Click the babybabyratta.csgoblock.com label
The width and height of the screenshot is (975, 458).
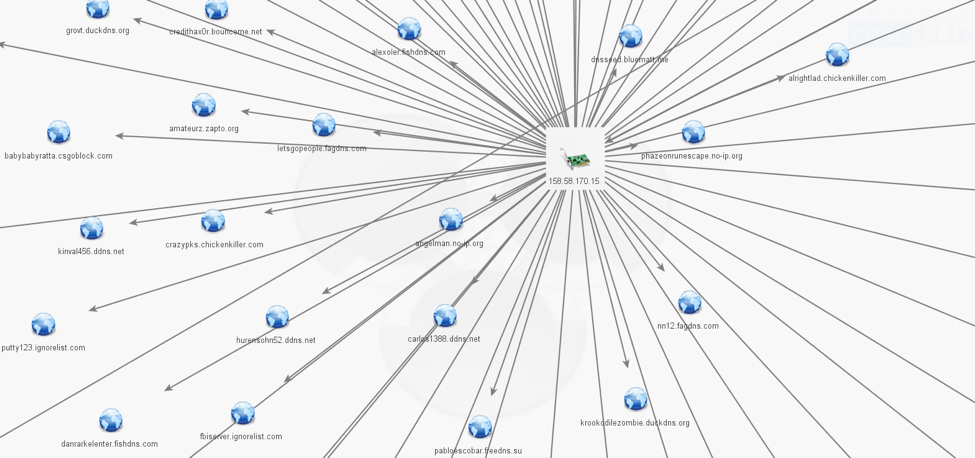pos(58,156)
